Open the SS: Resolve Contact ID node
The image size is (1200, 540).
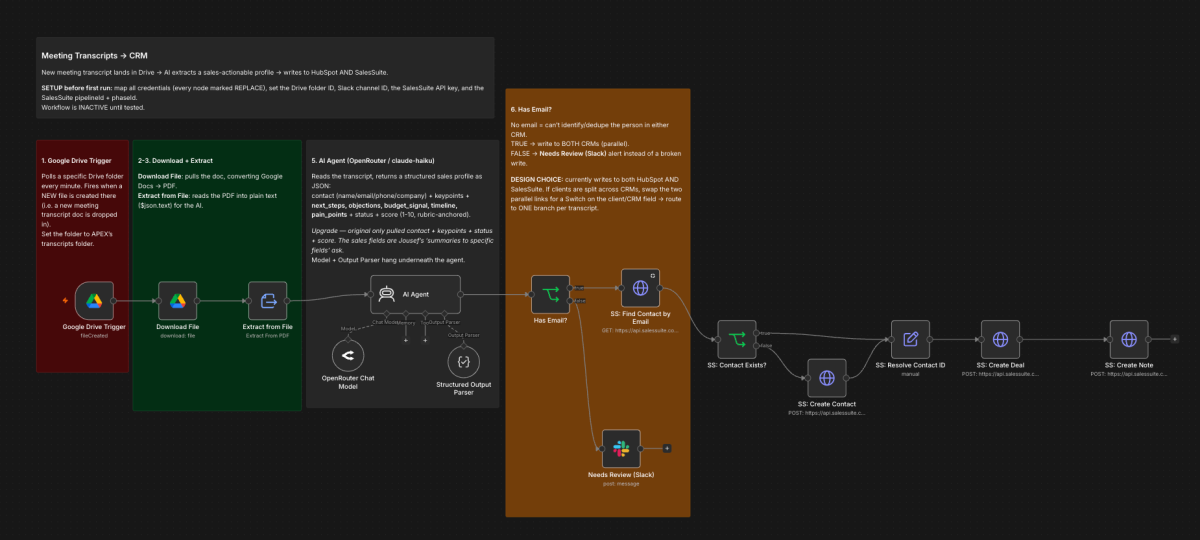(910, 339)
